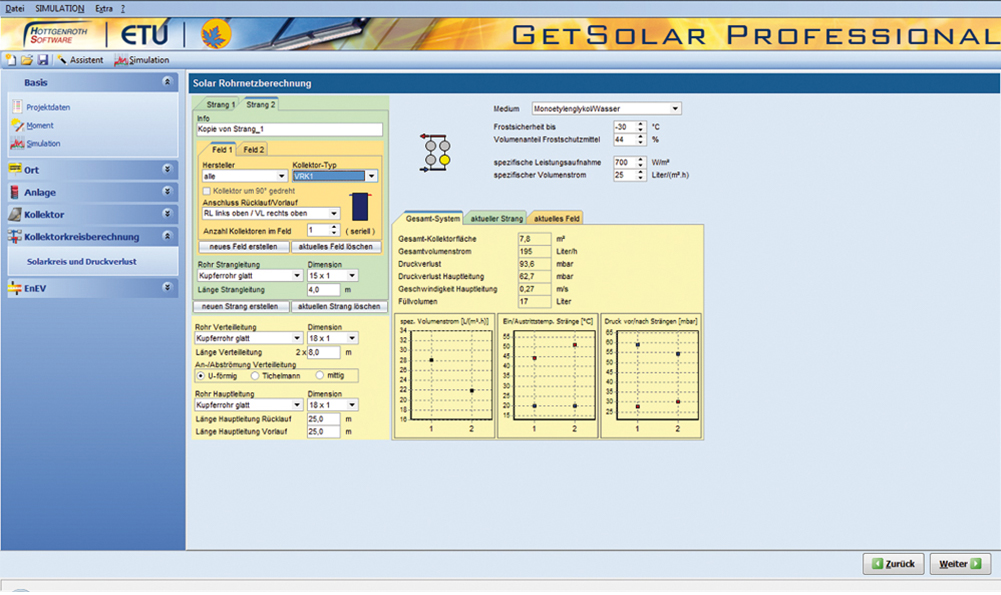Viewport: 1001px width, 595px height.
Task: Open Projektdaten in the Basis panel
Action: pyautogui.click(x=47, y=107)
